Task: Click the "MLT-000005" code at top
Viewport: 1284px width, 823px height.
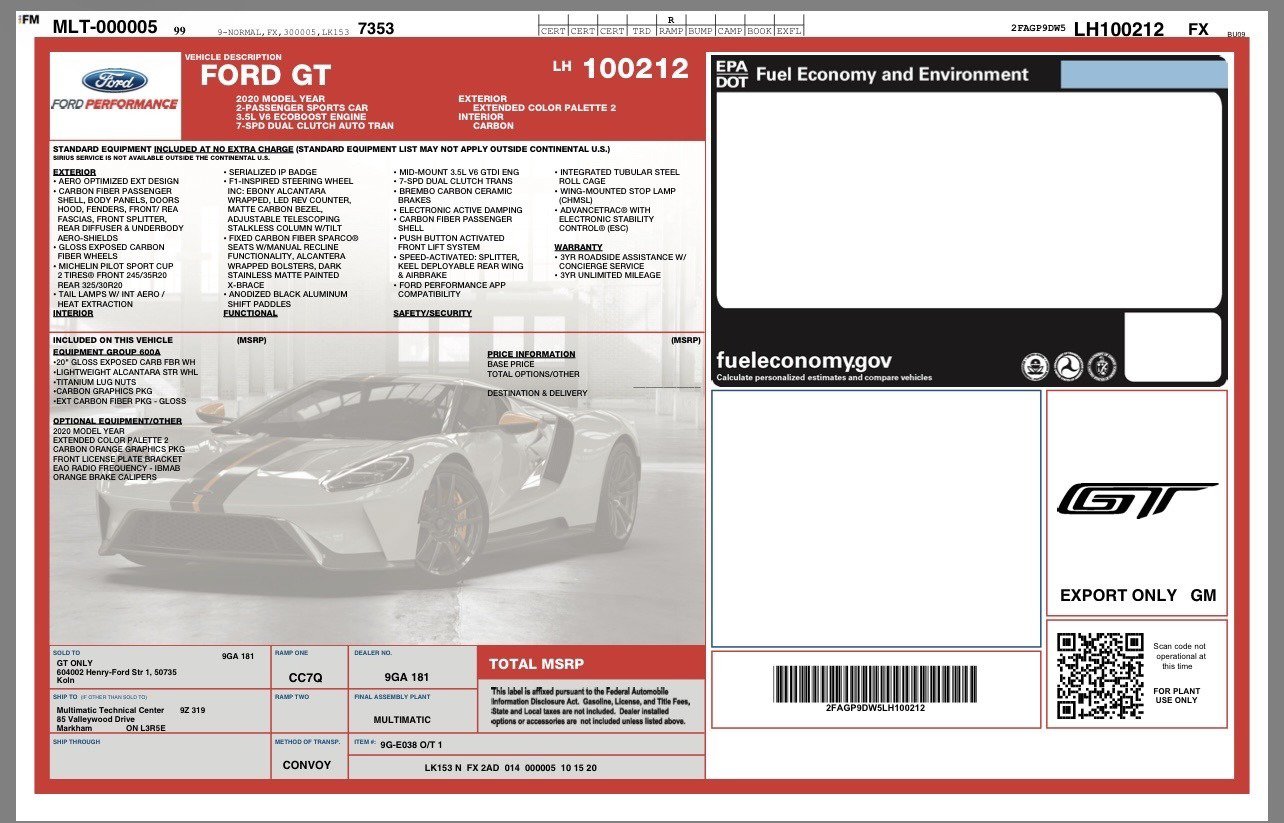Action: coord(105,27)
